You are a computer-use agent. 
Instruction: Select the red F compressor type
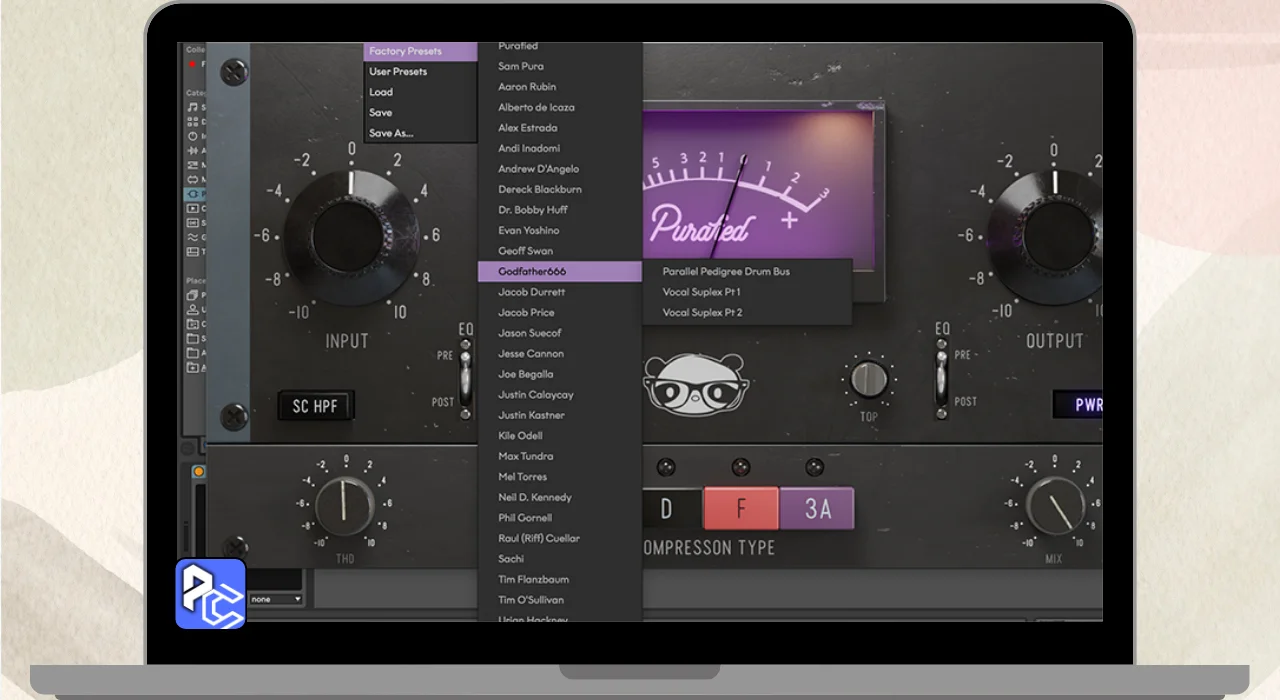[741, 508]
